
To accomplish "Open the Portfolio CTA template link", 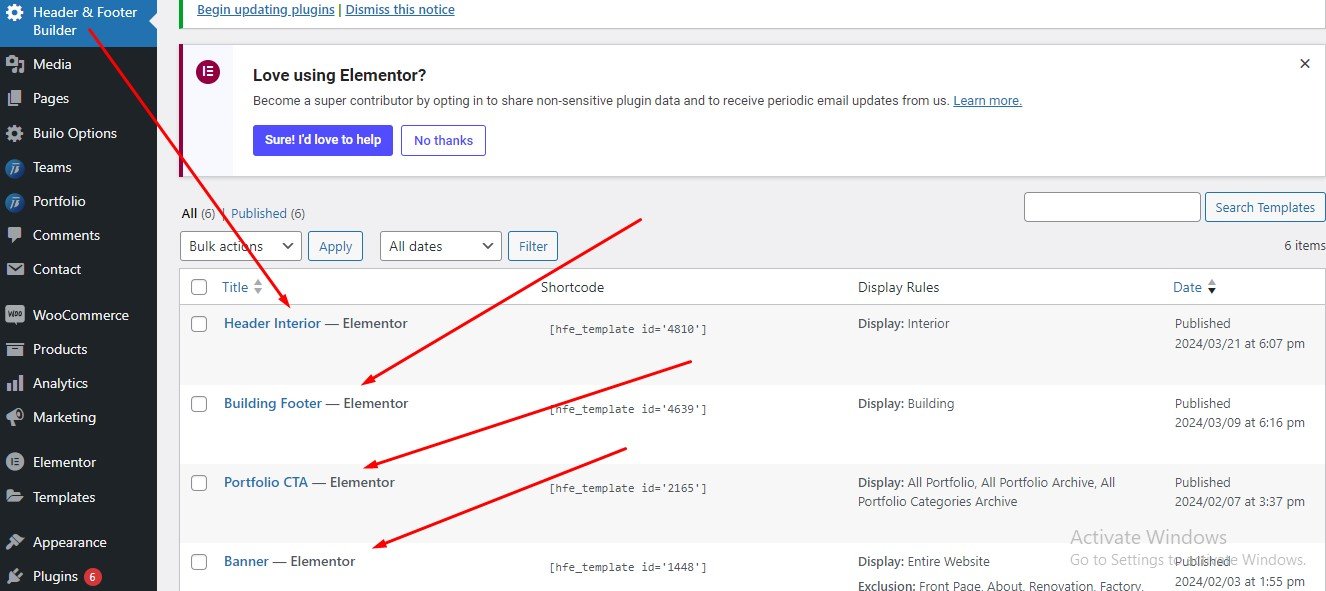I will 266,482.
